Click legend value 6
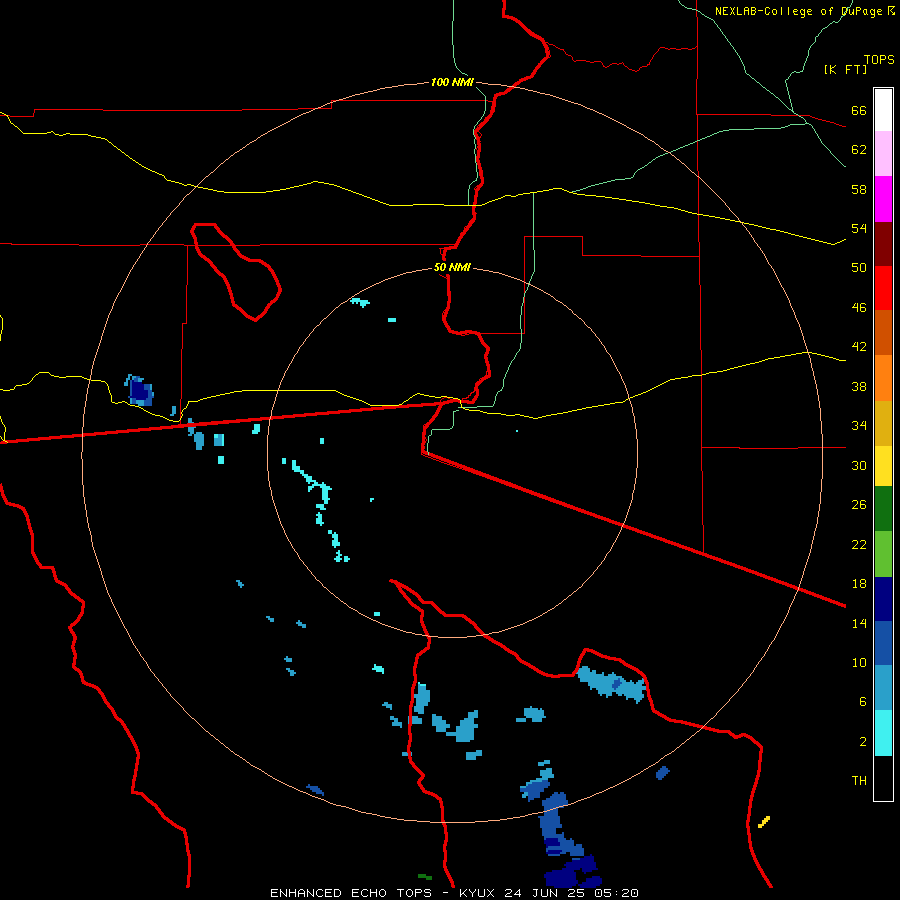Viewport: 900px width, 900px height. click(x=862, y=702)
